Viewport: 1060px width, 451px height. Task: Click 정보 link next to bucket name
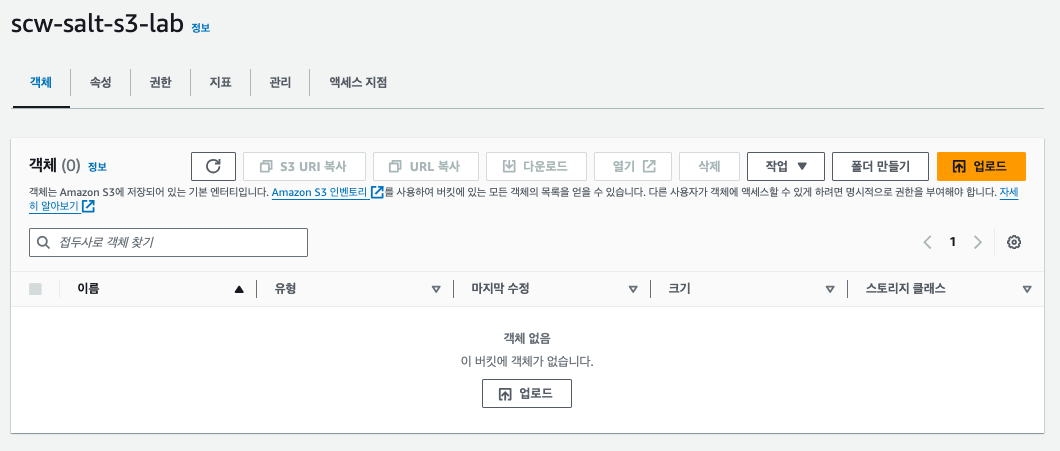[201, 28]
